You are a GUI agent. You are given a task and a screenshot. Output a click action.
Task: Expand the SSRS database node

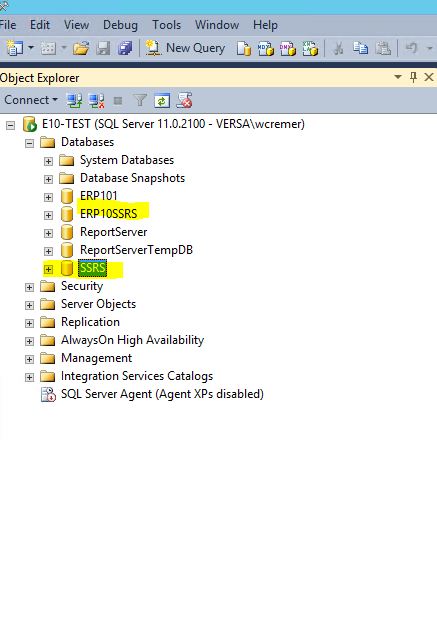click(x=48, y=269)
